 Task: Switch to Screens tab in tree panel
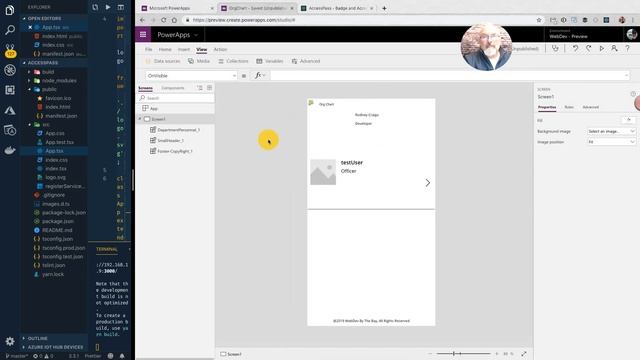(x=145, y=88)
